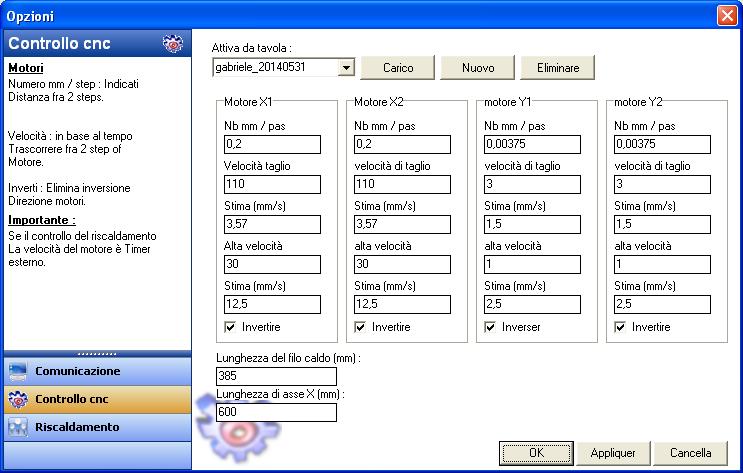The image size is (743, 473).
Task: Click the Comunicazione sidebar icon
Action: (17, 371)
